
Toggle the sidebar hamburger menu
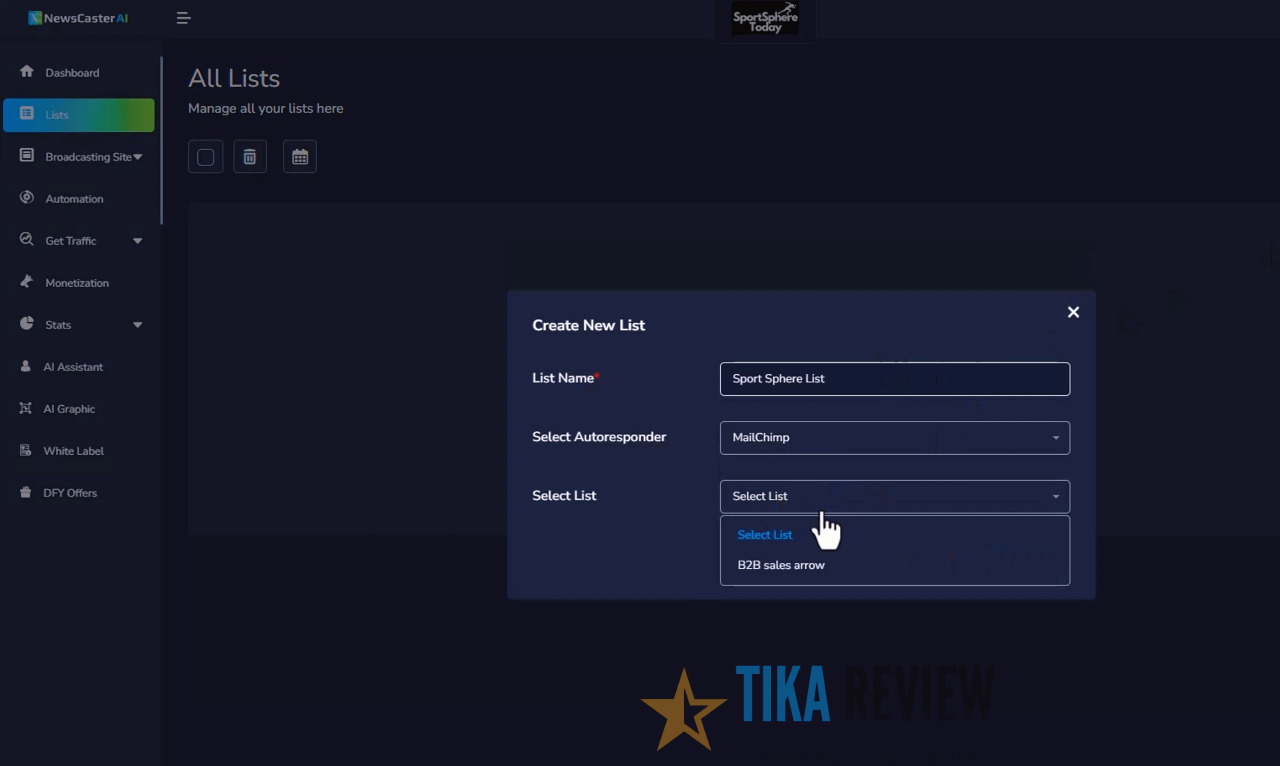(x=183, y=18)
